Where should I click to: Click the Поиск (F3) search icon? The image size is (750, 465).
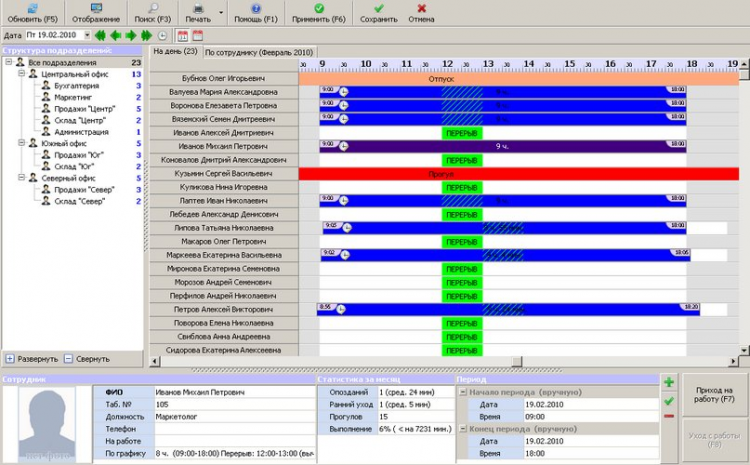coord(152,8)
